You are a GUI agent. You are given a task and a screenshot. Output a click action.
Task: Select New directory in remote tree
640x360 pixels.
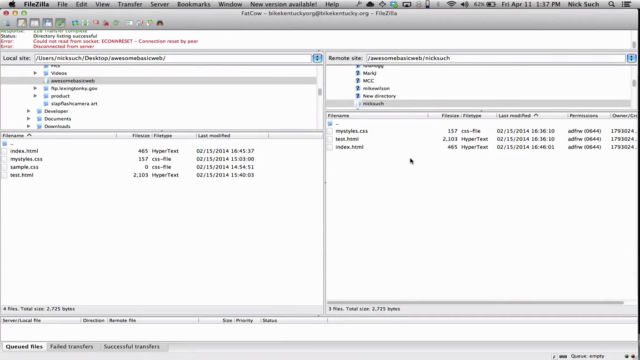click(x=379, y=96)
